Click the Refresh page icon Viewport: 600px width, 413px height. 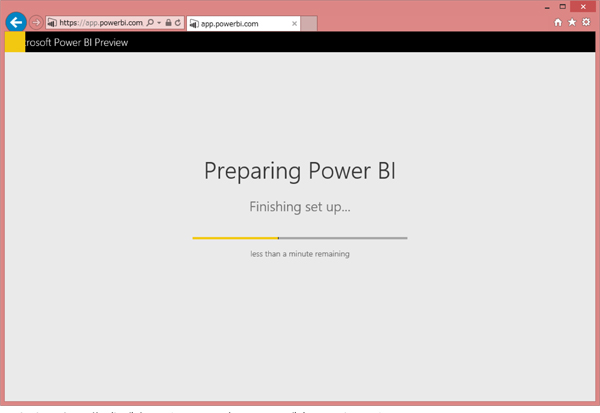(178, 23)
